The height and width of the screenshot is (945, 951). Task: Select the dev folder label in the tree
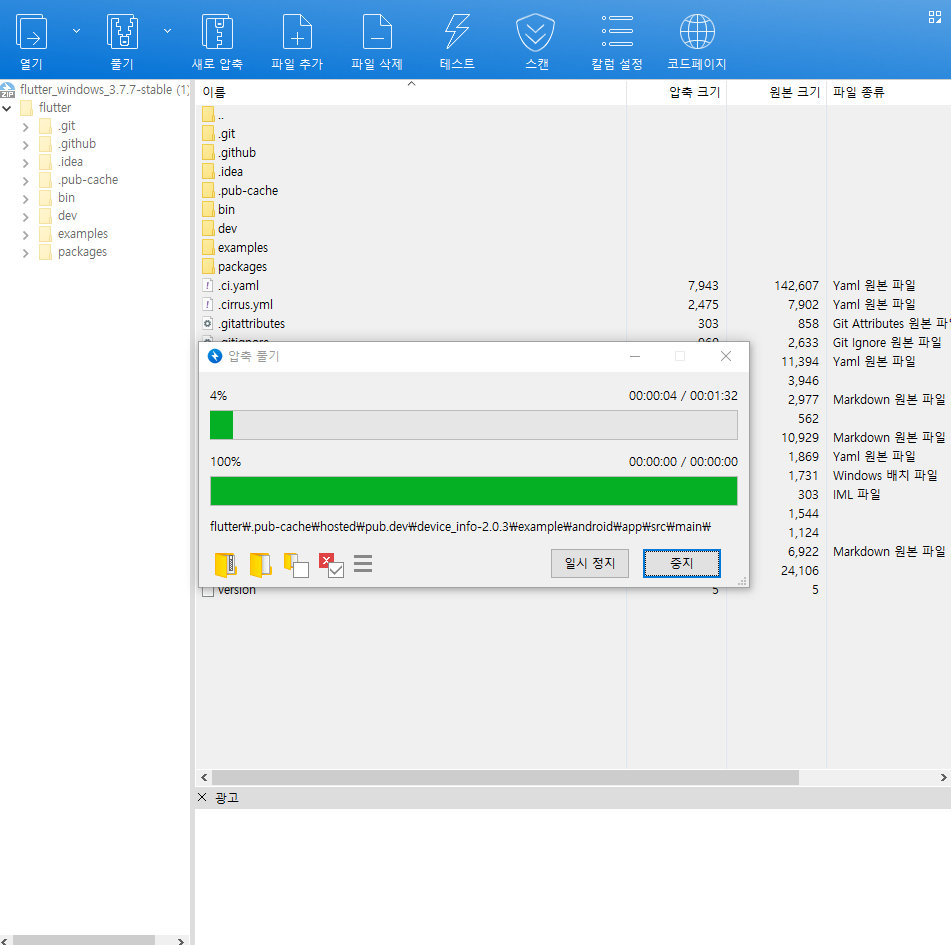[67, 216]
